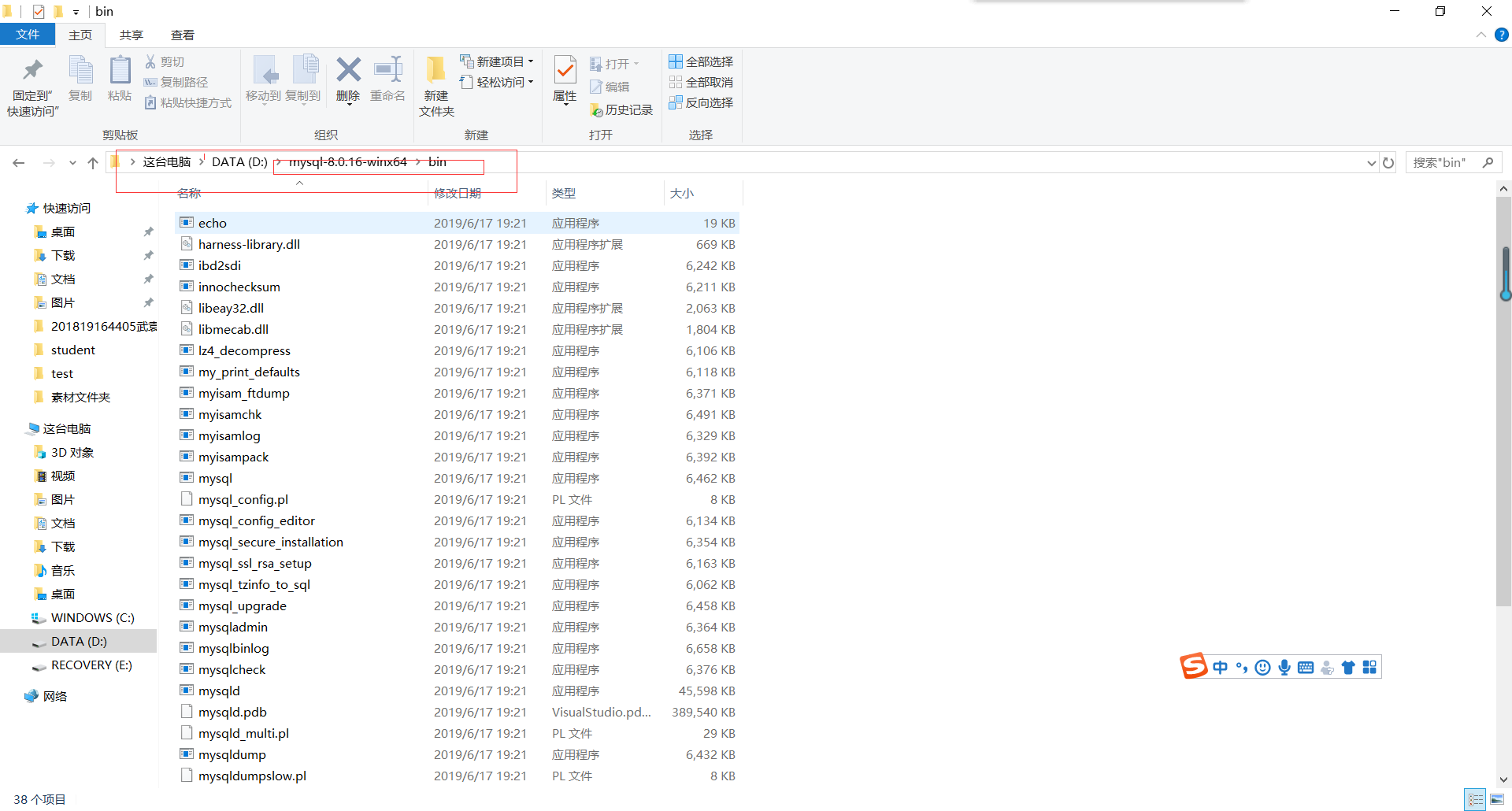The image size is (1512, 811).
Task: Switch to the details view layout
Action: (1476, 799)
